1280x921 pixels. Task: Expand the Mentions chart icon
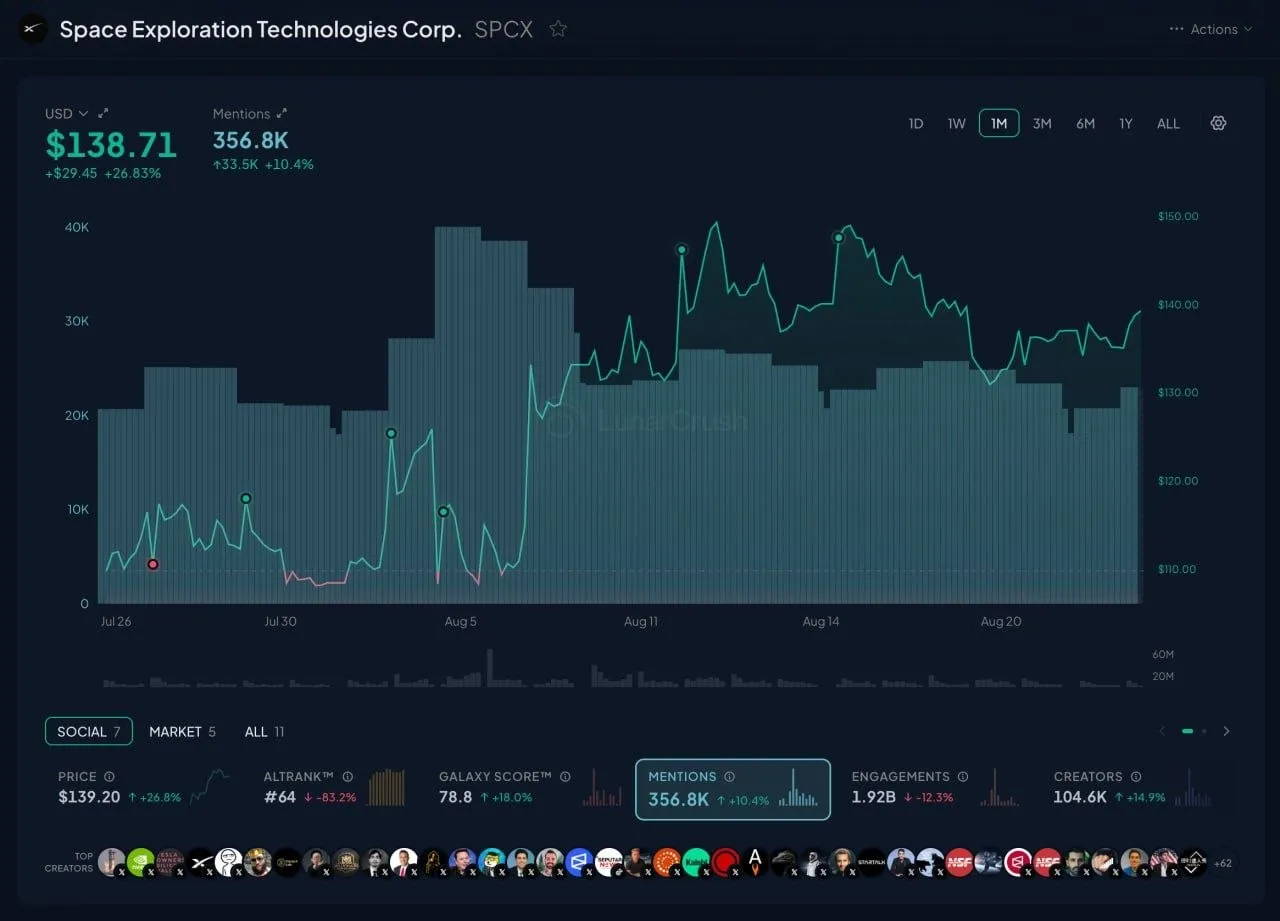coord(282,114)
